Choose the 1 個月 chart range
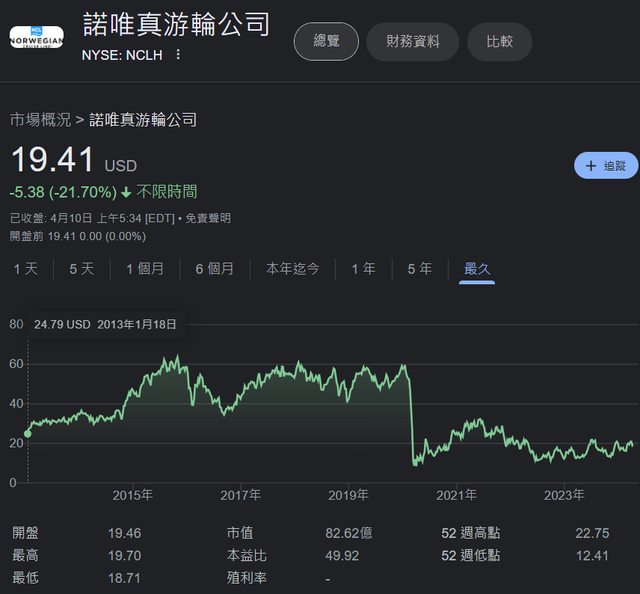The image size is (640, 594). point(145,268)
